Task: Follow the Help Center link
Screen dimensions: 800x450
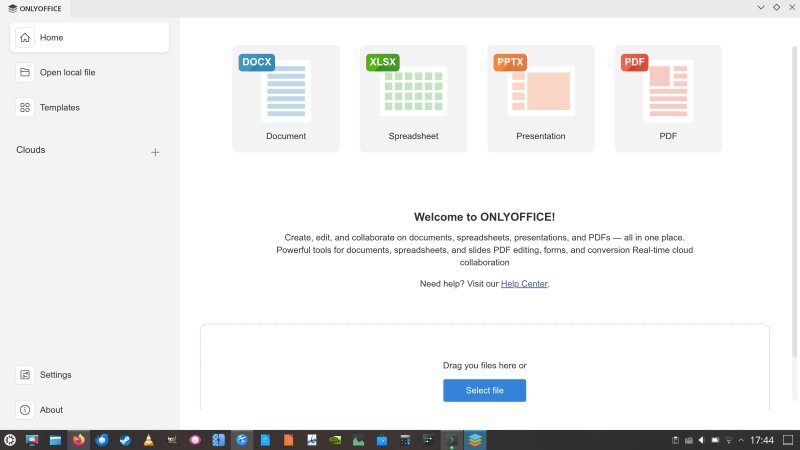Action: click(x=524, y=284)
